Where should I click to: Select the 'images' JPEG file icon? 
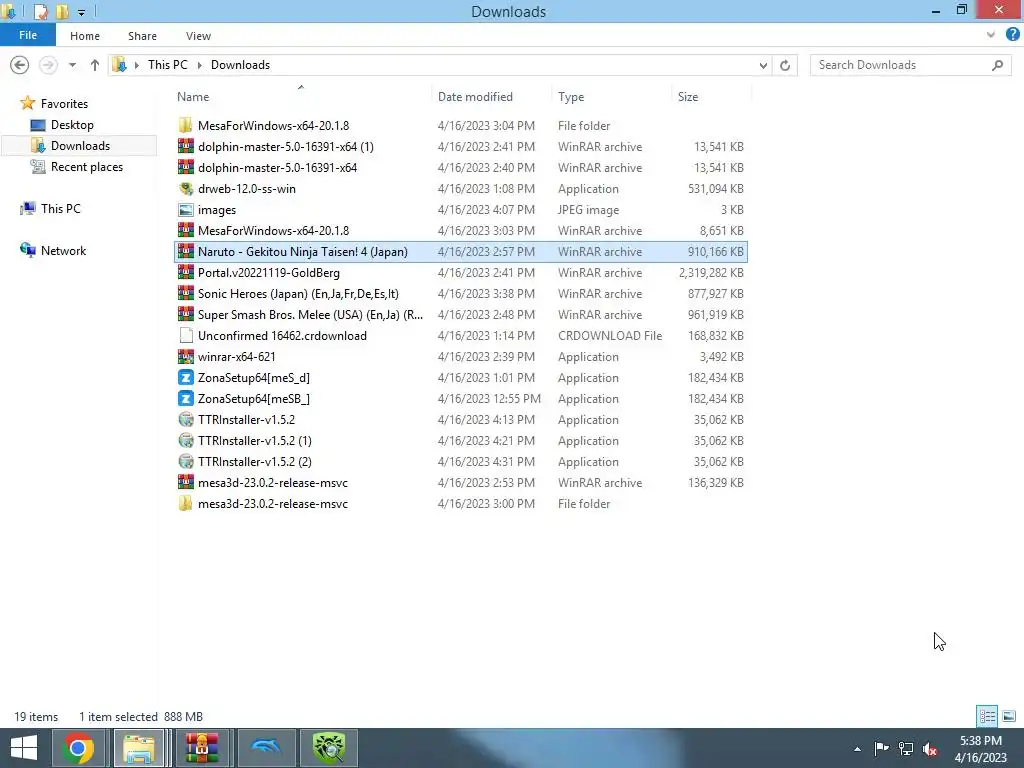tap(185, 210)
